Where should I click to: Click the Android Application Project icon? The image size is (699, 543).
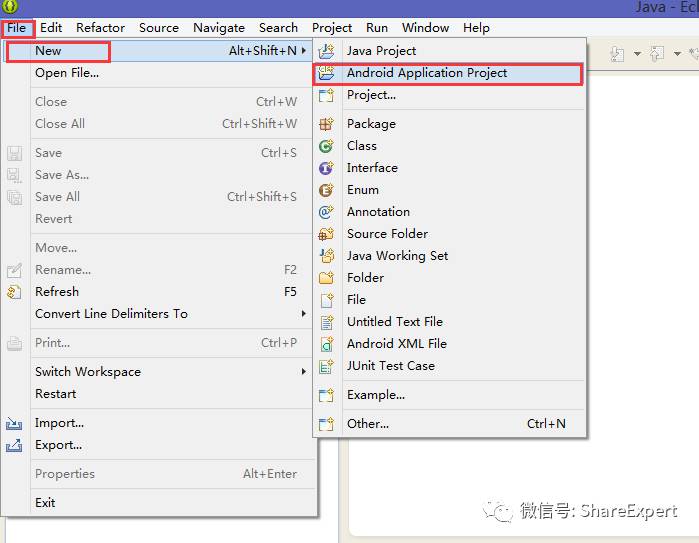coord(326,73)
